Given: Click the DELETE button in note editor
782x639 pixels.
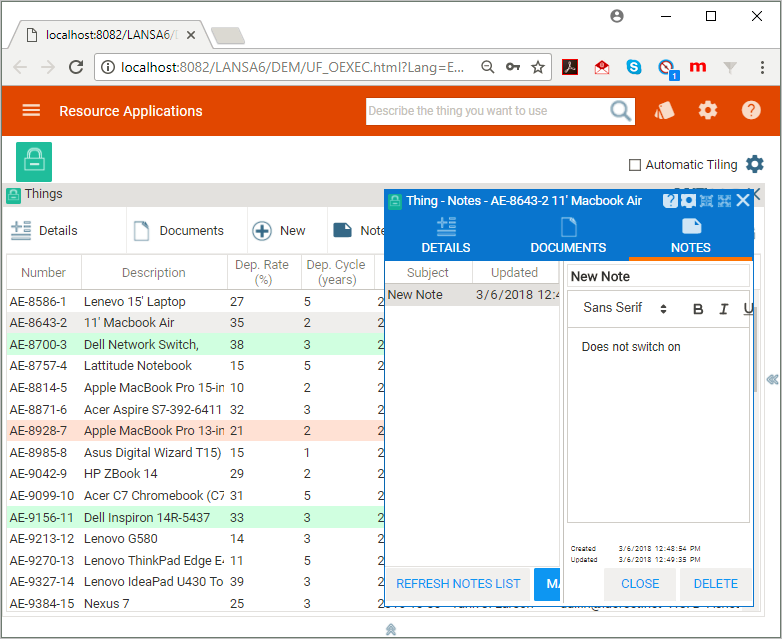Looking at the screenshot, I should point(716,584).
